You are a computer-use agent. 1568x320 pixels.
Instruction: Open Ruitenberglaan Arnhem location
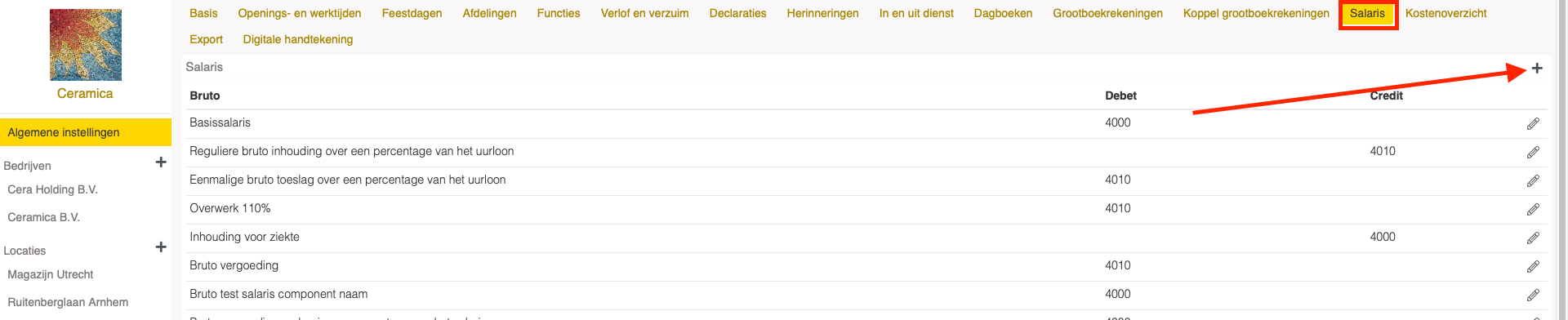pyautogui.click(x=68, y=302)
